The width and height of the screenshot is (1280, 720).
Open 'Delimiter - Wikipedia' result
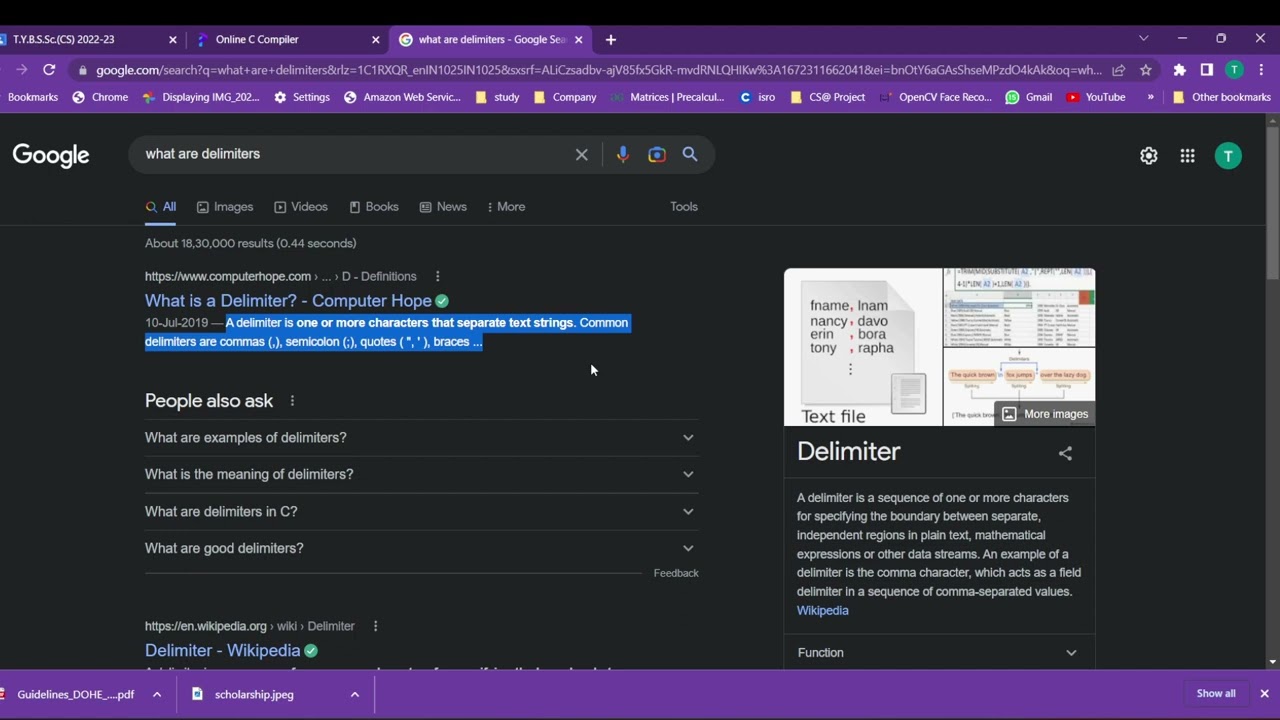coord(222,651)
